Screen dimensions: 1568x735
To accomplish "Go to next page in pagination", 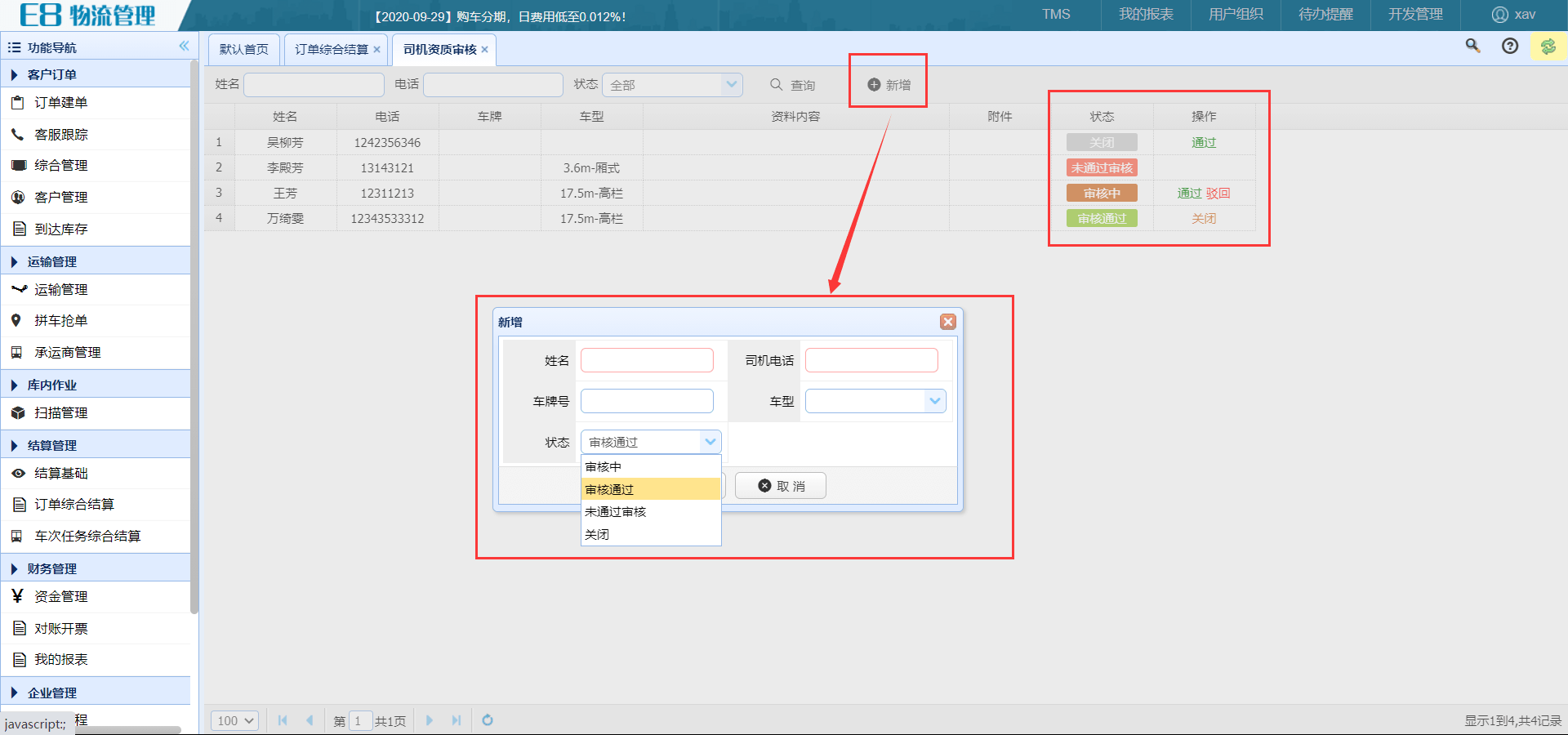I will (430, 720).
